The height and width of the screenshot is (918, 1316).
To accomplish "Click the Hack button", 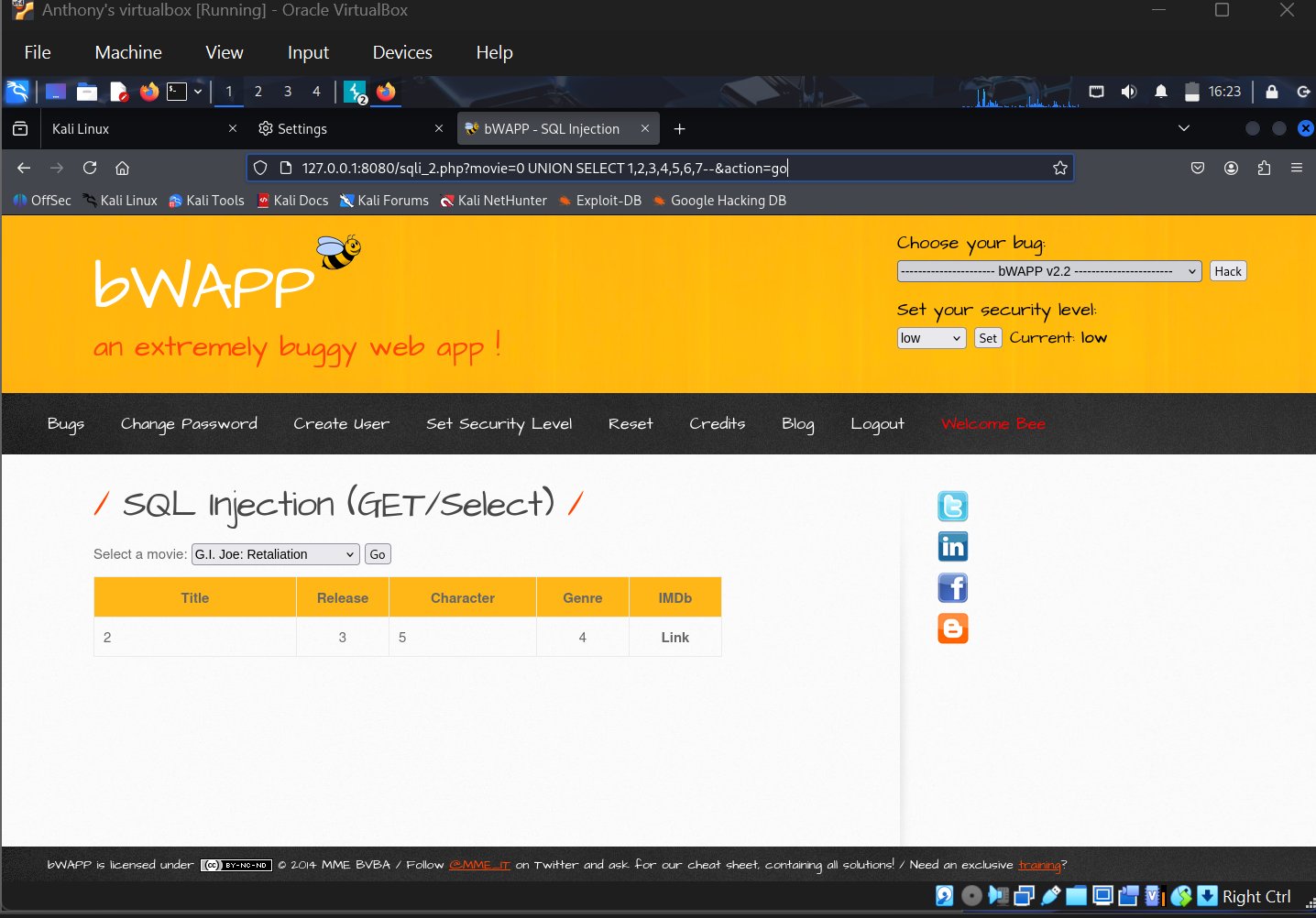I will coord(1227,271).
